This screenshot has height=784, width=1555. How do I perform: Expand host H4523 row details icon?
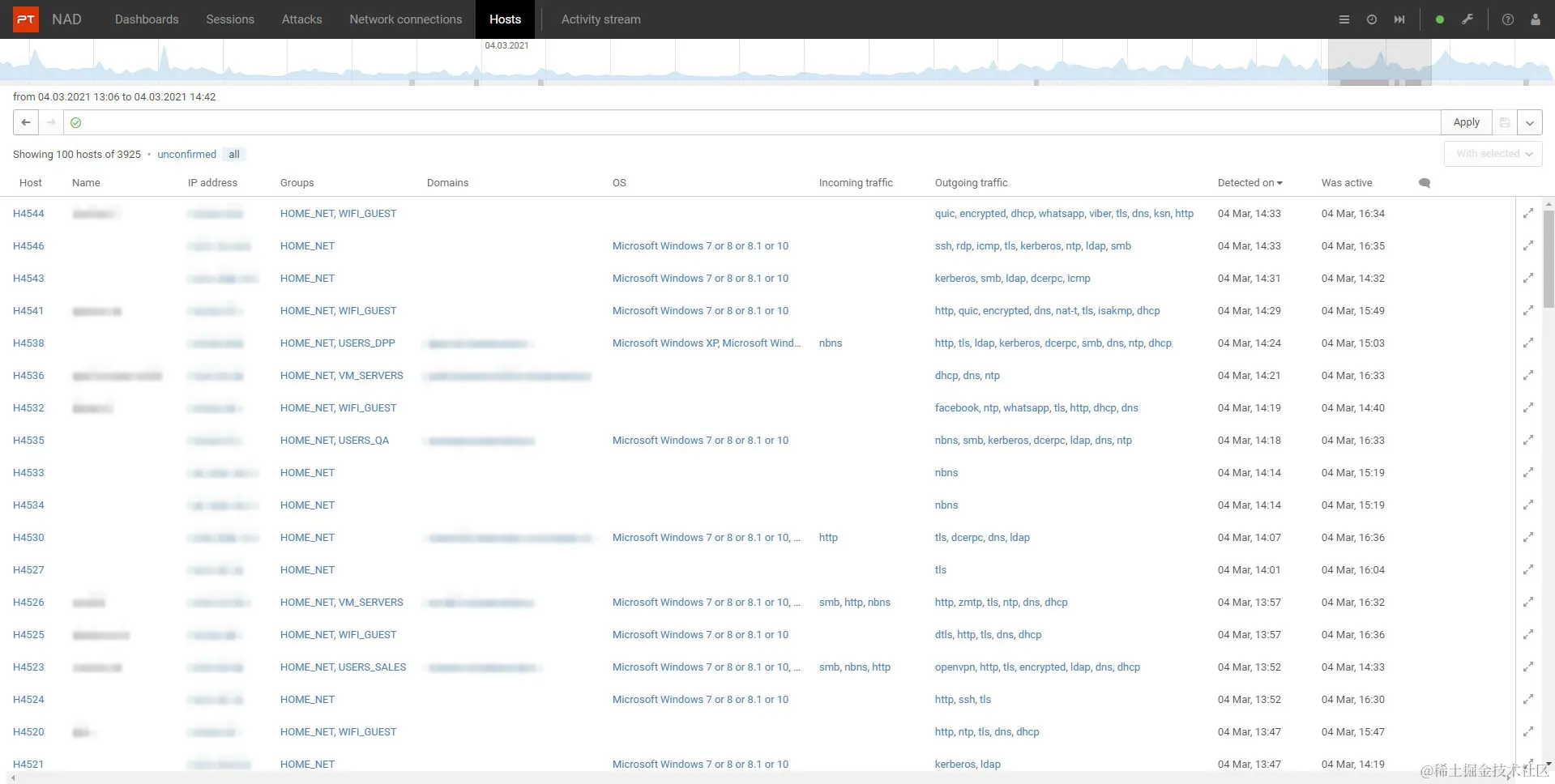pyautogui.click(x=1528, y=667)
